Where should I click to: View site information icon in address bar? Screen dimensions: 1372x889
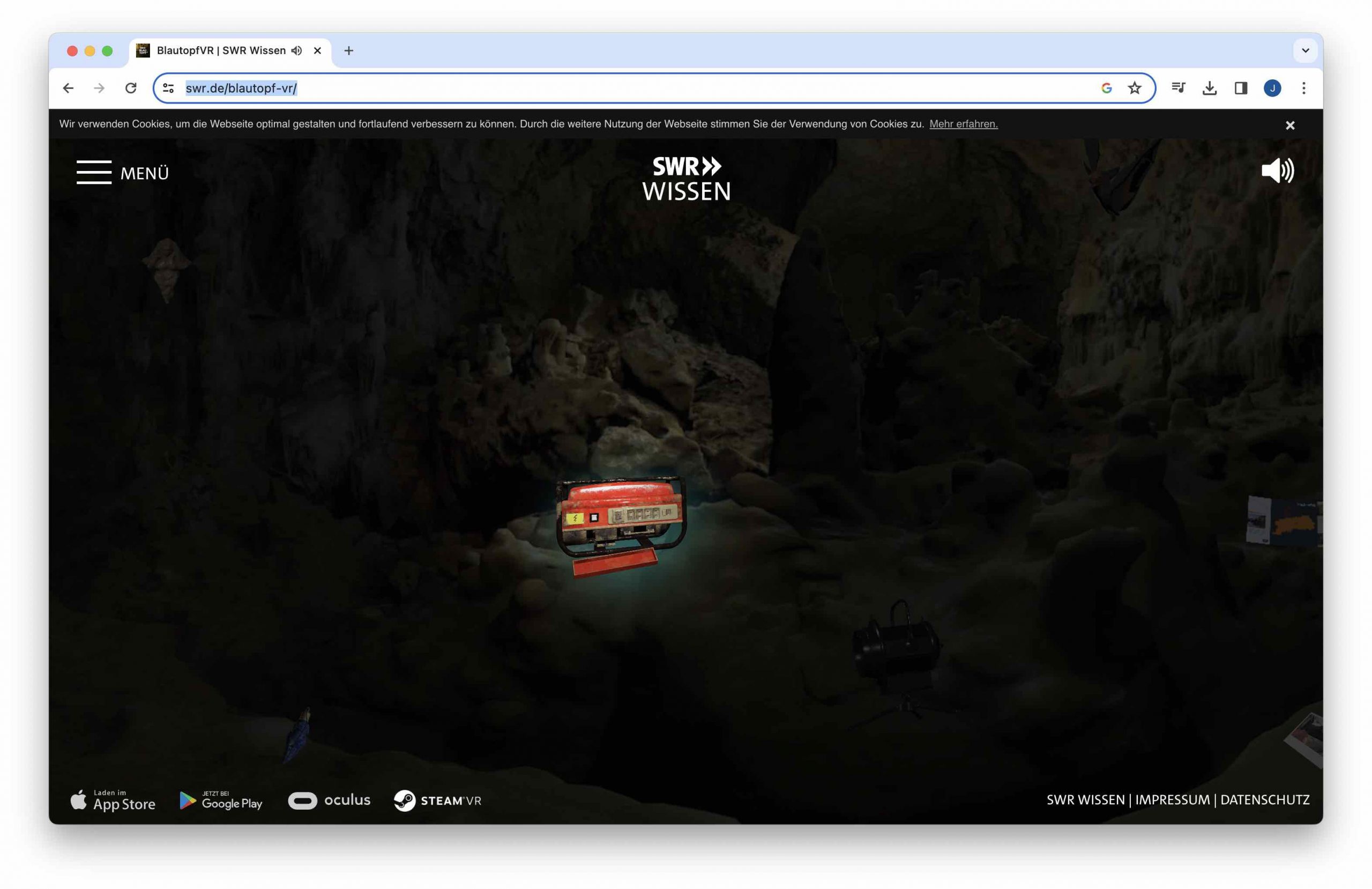(x=168, y=88)
